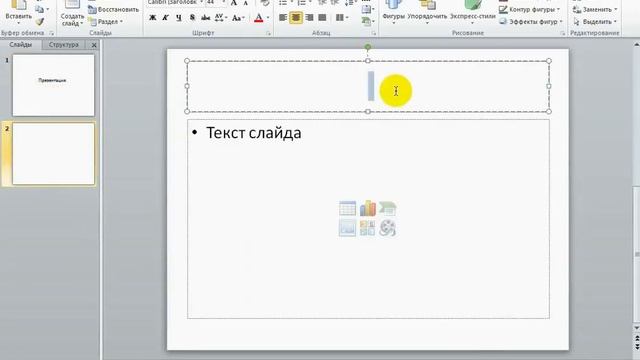Image resolution: width=640 pixels, height=360 pixels.
Task: Open Контур фигуры shape outline
Action: pos(530,9)
